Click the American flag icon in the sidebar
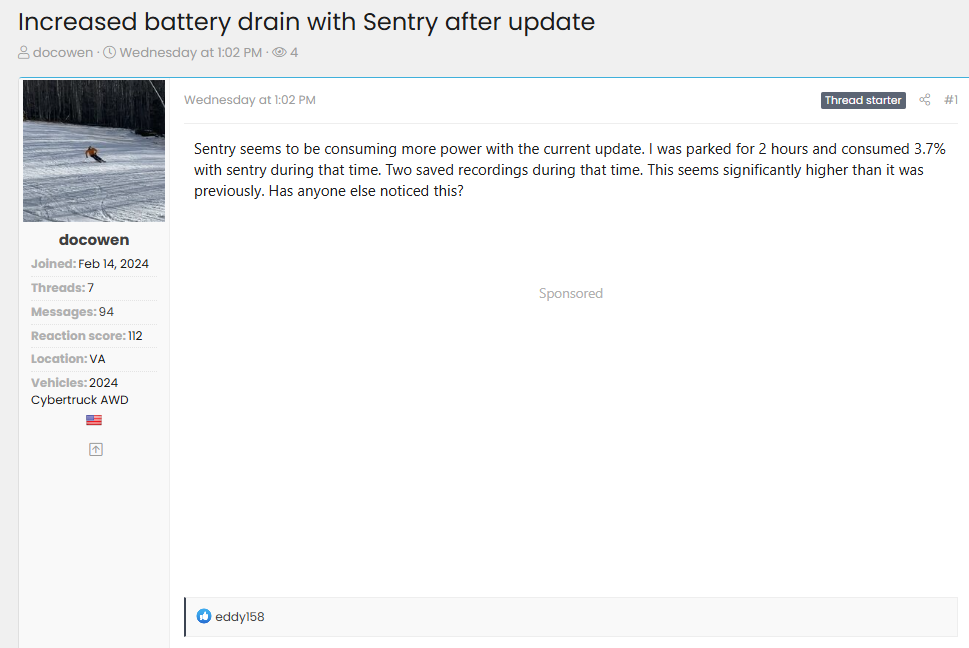This screenshot has width=969, height=648. pos(93,419)
